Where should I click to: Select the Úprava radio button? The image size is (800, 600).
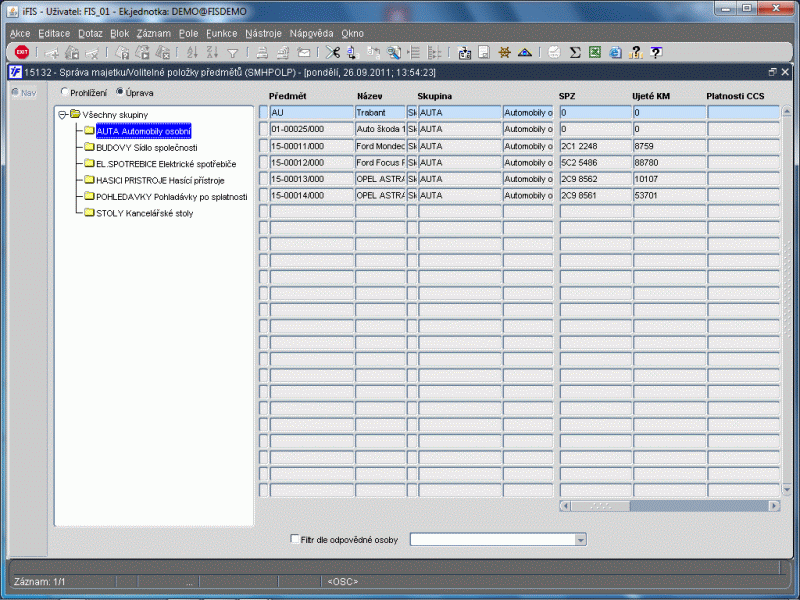(120, 93)
